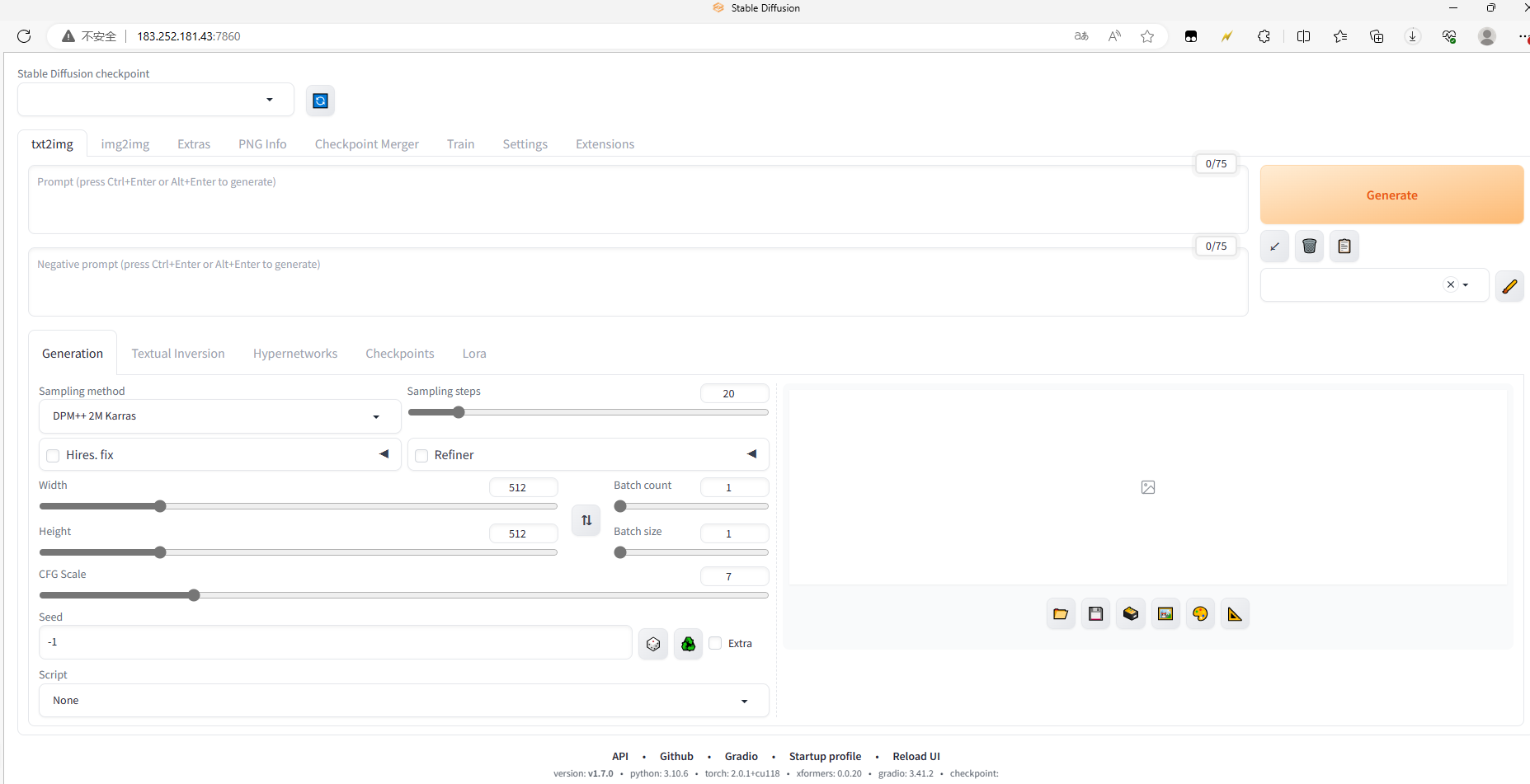The width and height of the screenshot is (1530, 784).
Task: Select the Textual Inversion tab
Action: tap(178, 354)
